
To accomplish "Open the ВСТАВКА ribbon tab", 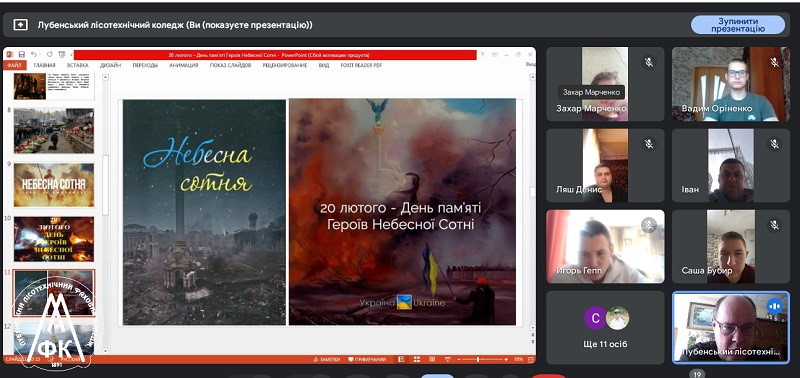I will tap(78, 65).
